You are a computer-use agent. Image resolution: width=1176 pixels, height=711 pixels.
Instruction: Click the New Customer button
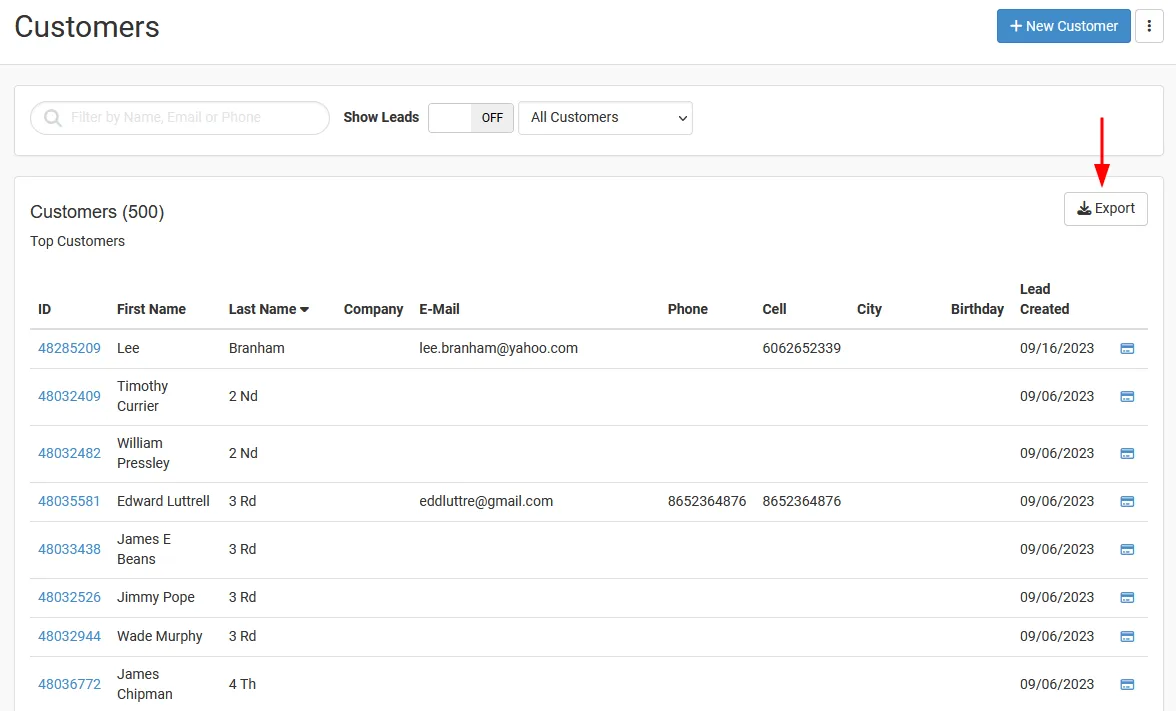[1064, 26]
